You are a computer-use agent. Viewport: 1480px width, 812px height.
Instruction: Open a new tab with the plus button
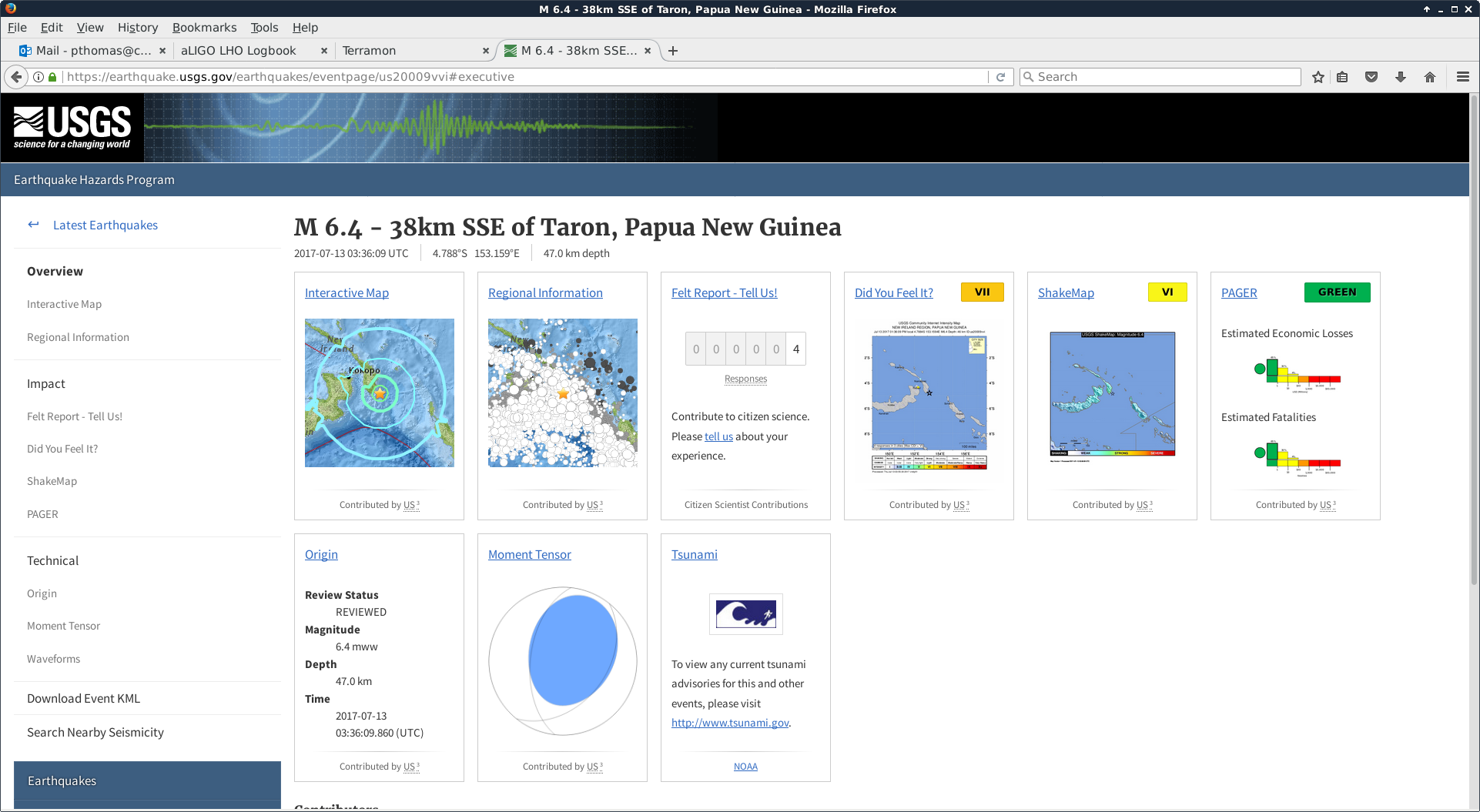click(x=673, y=51)
